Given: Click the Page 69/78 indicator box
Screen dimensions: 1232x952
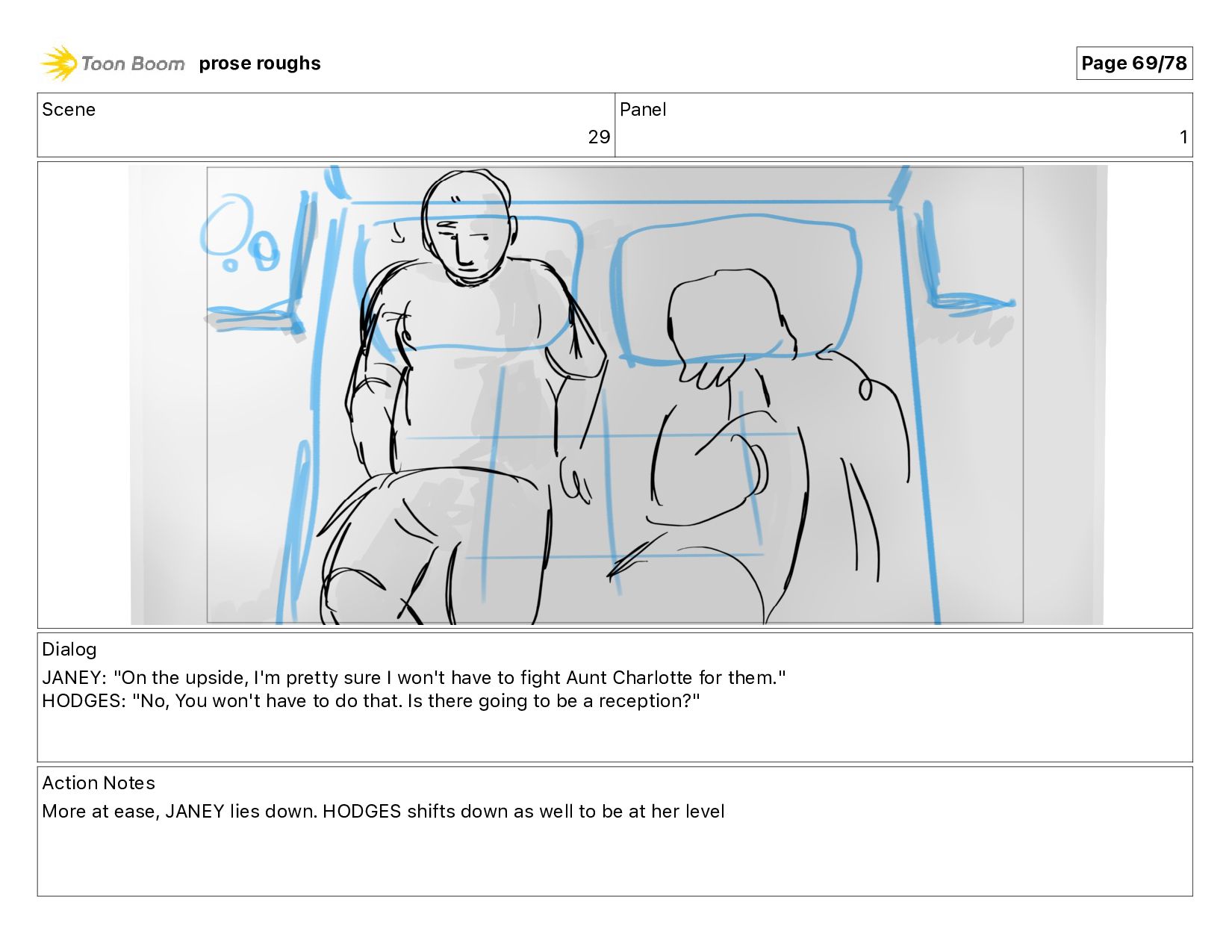Looking at the screenshot, I should coord(1133,63).
